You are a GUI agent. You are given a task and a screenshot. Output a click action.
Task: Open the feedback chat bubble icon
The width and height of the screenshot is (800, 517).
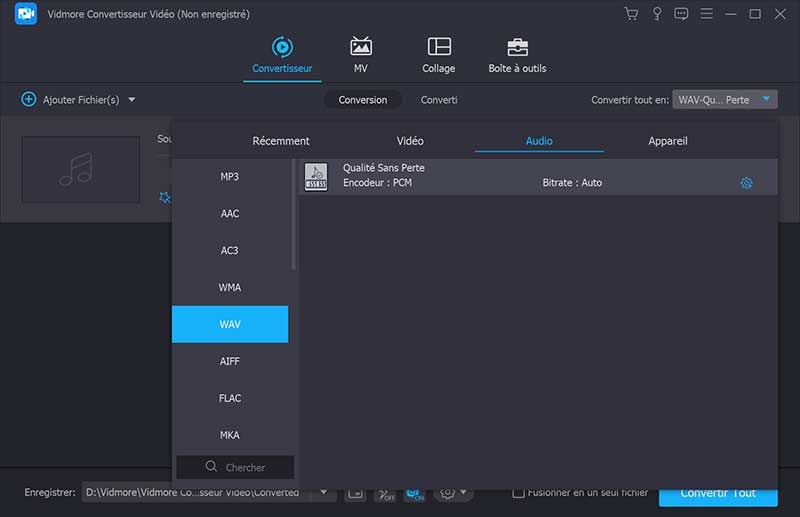[682, 14]
